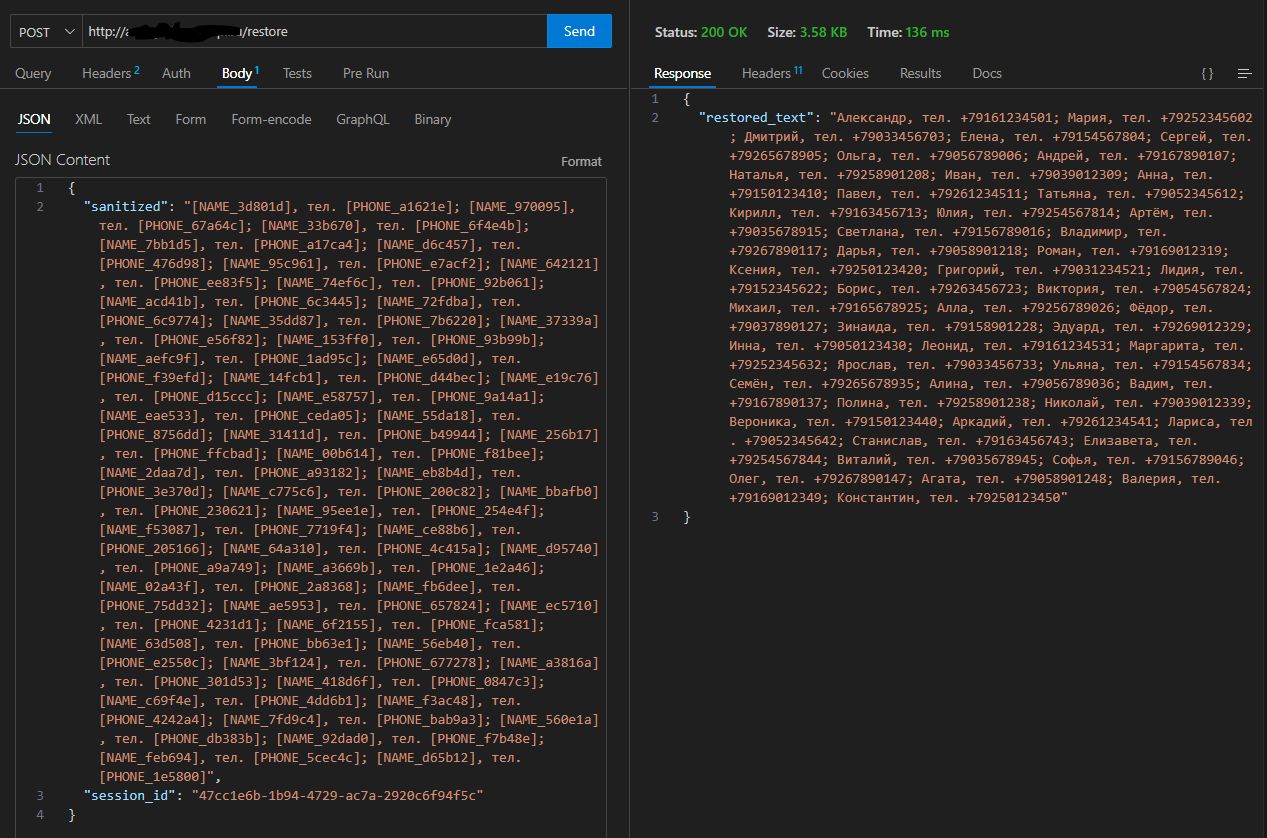Open the POST method dropdown
The height and width of the screenshot is (838, 1267).
(x=46, y=32)
